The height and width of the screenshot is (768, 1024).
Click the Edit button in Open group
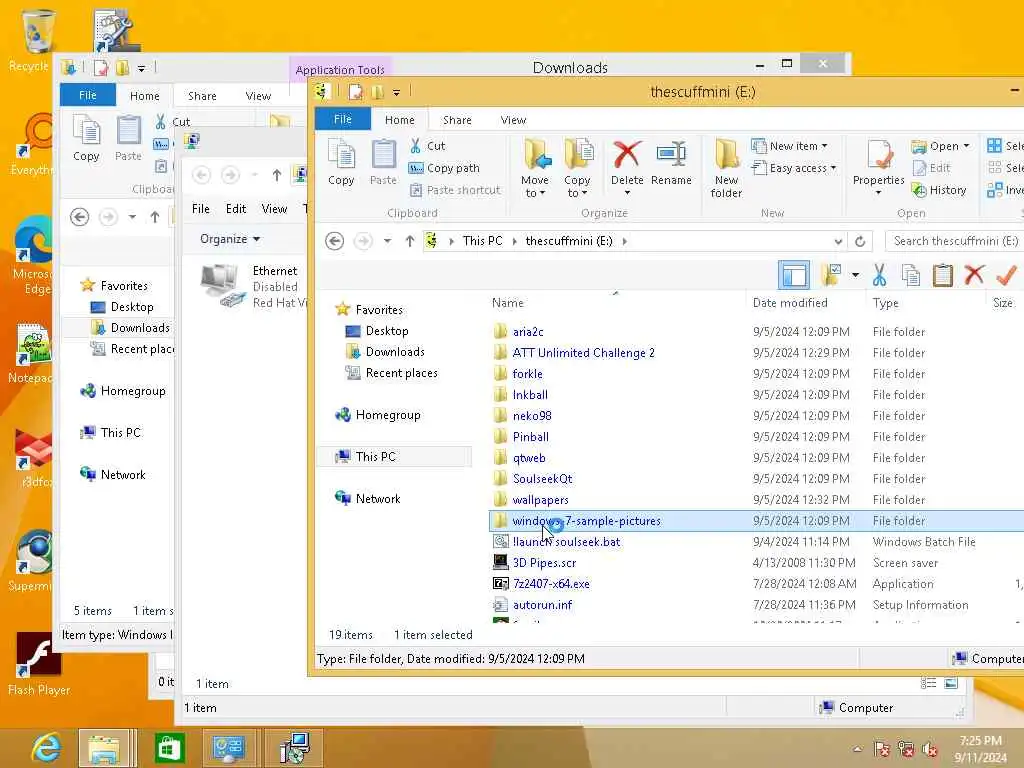932,168
